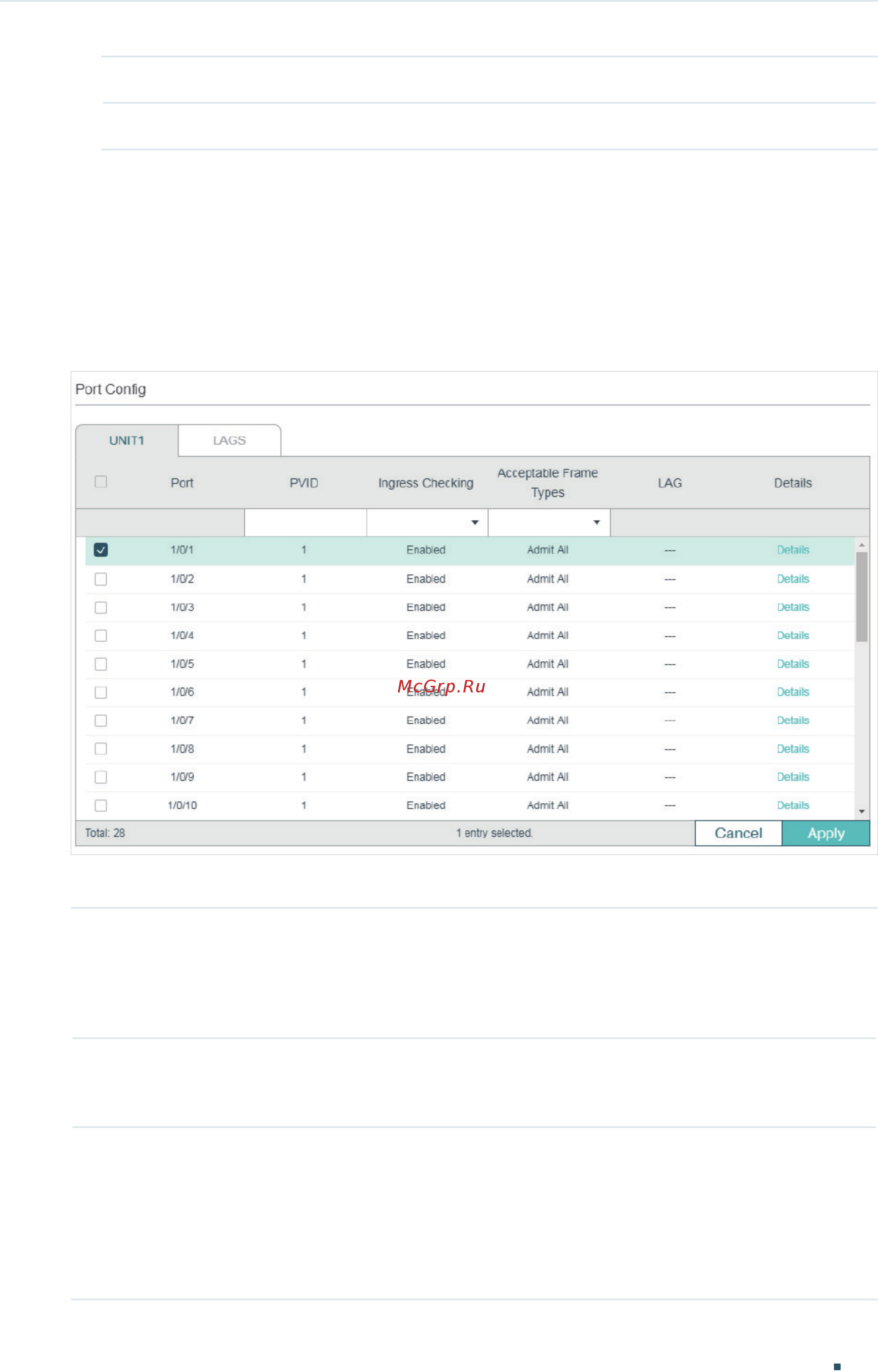Viewport: 878px width, 1372px height.
Task: Check the checkbox for port 1/0/2
Action: (x=101, y=579)
